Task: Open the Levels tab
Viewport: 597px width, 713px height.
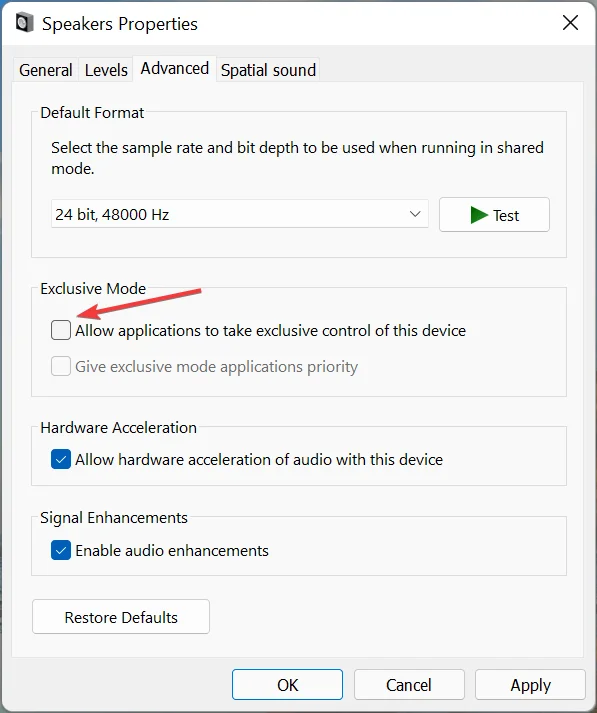Action: (x=106, y=70)
